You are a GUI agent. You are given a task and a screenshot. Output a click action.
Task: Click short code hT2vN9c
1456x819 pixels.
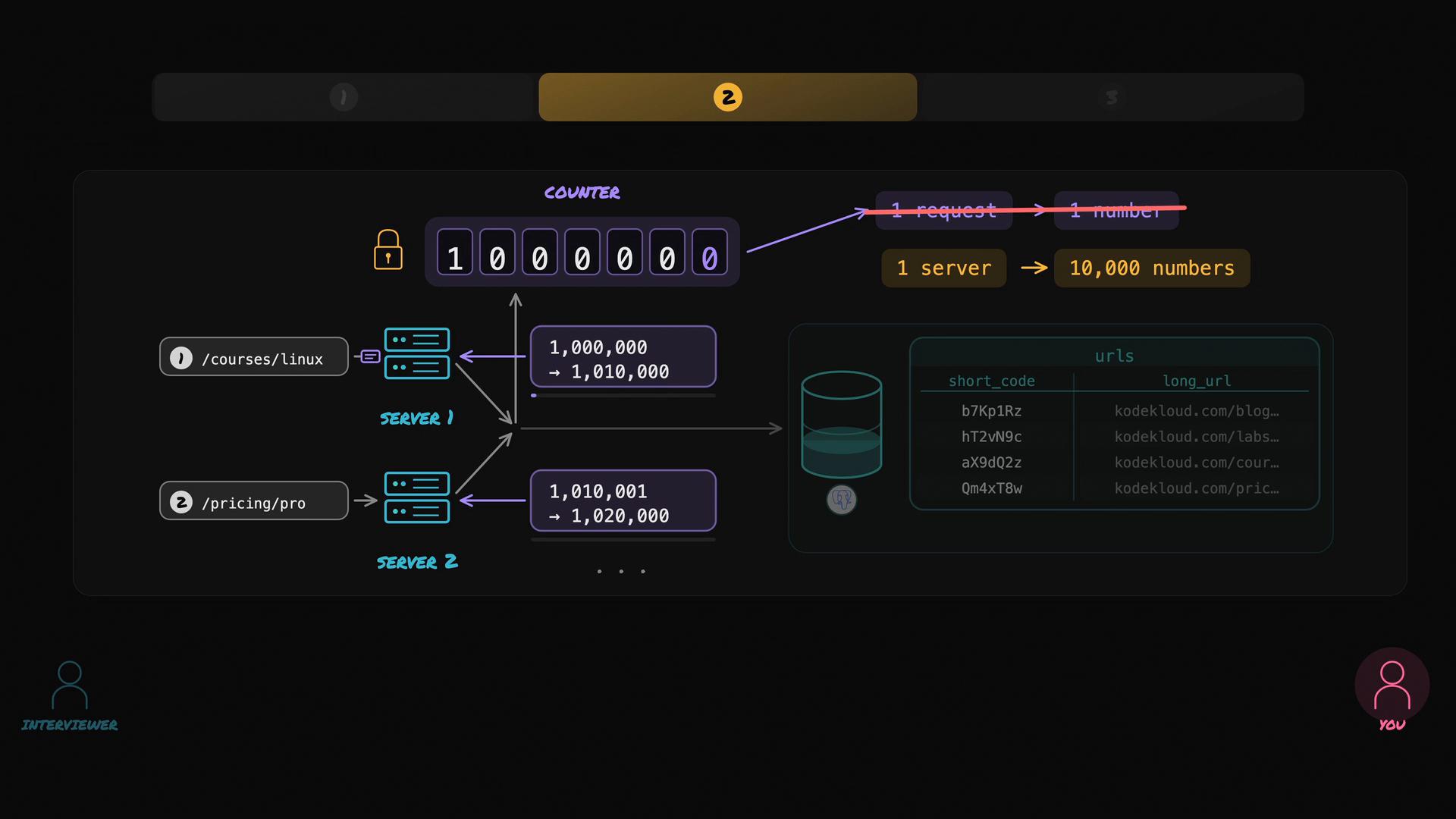[x=991, y=437]
